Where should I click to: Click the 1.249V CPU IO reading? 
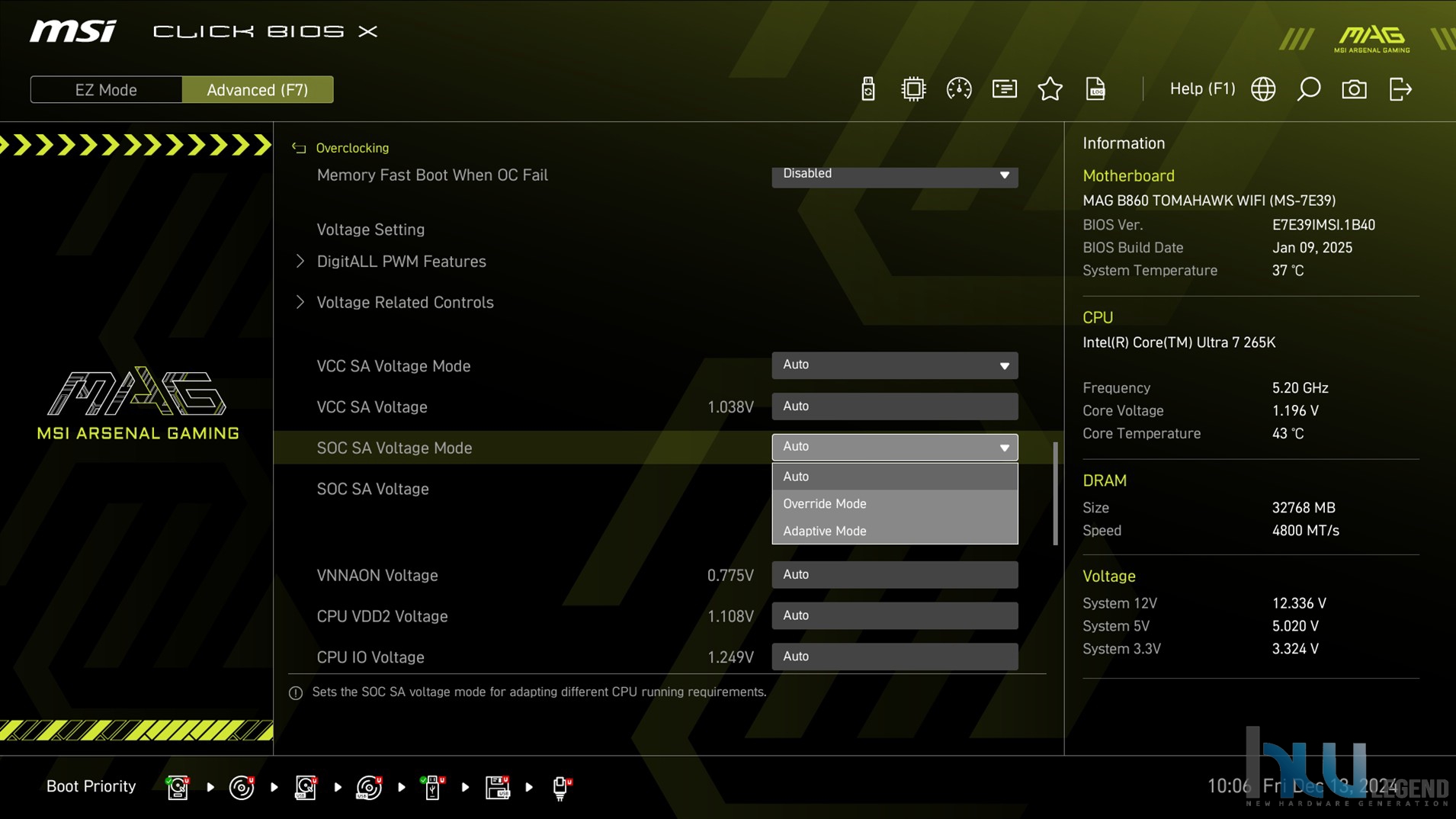[x=730, y=657]
